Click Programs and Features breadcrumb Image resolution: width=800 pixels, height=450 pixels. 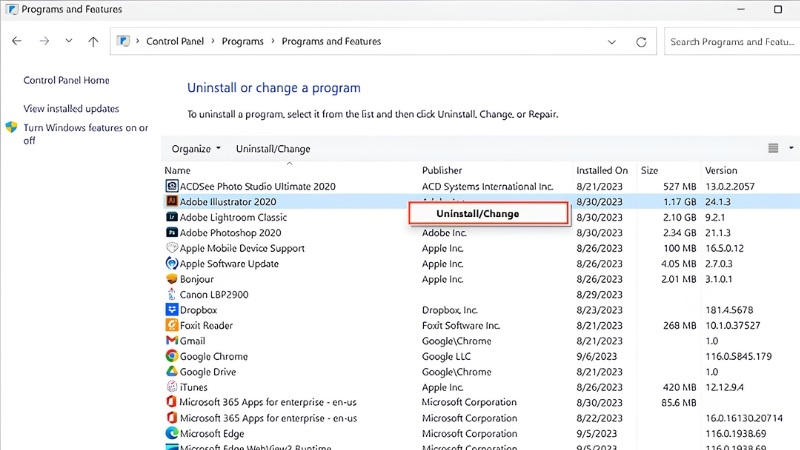pos(331,41)
